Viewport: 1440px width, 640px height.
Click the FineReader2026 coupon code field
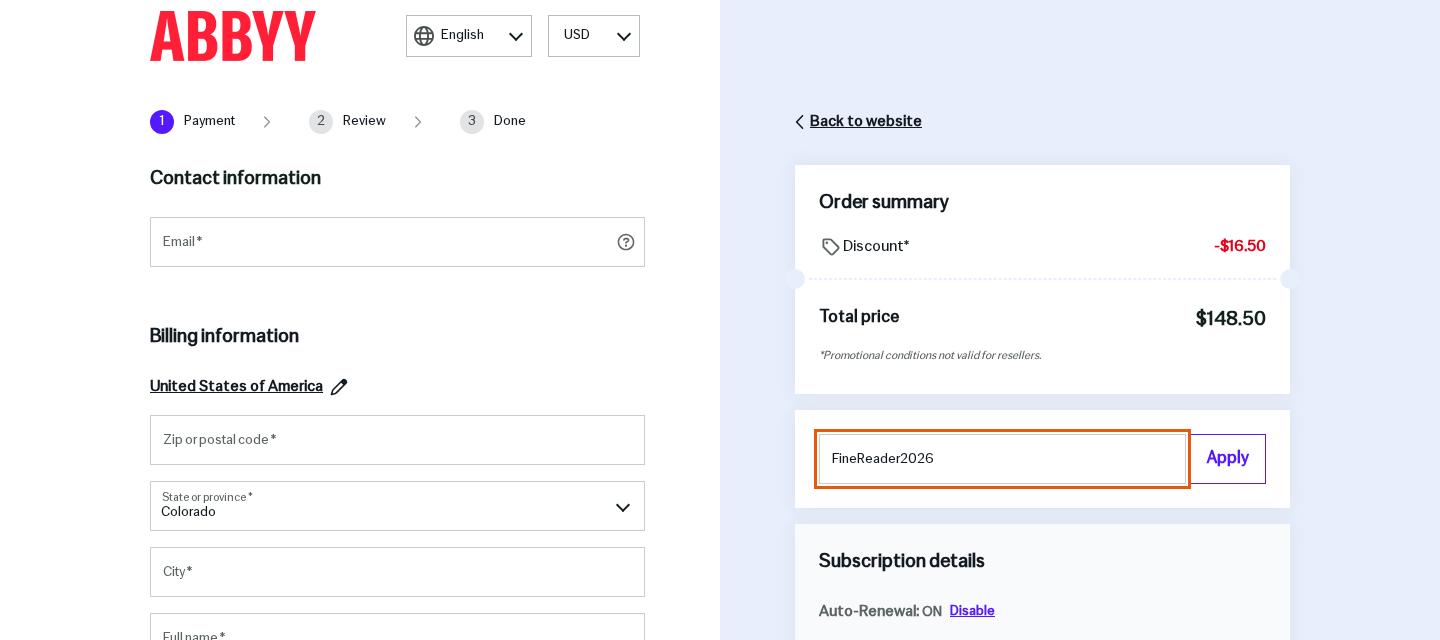[1002, 459]
